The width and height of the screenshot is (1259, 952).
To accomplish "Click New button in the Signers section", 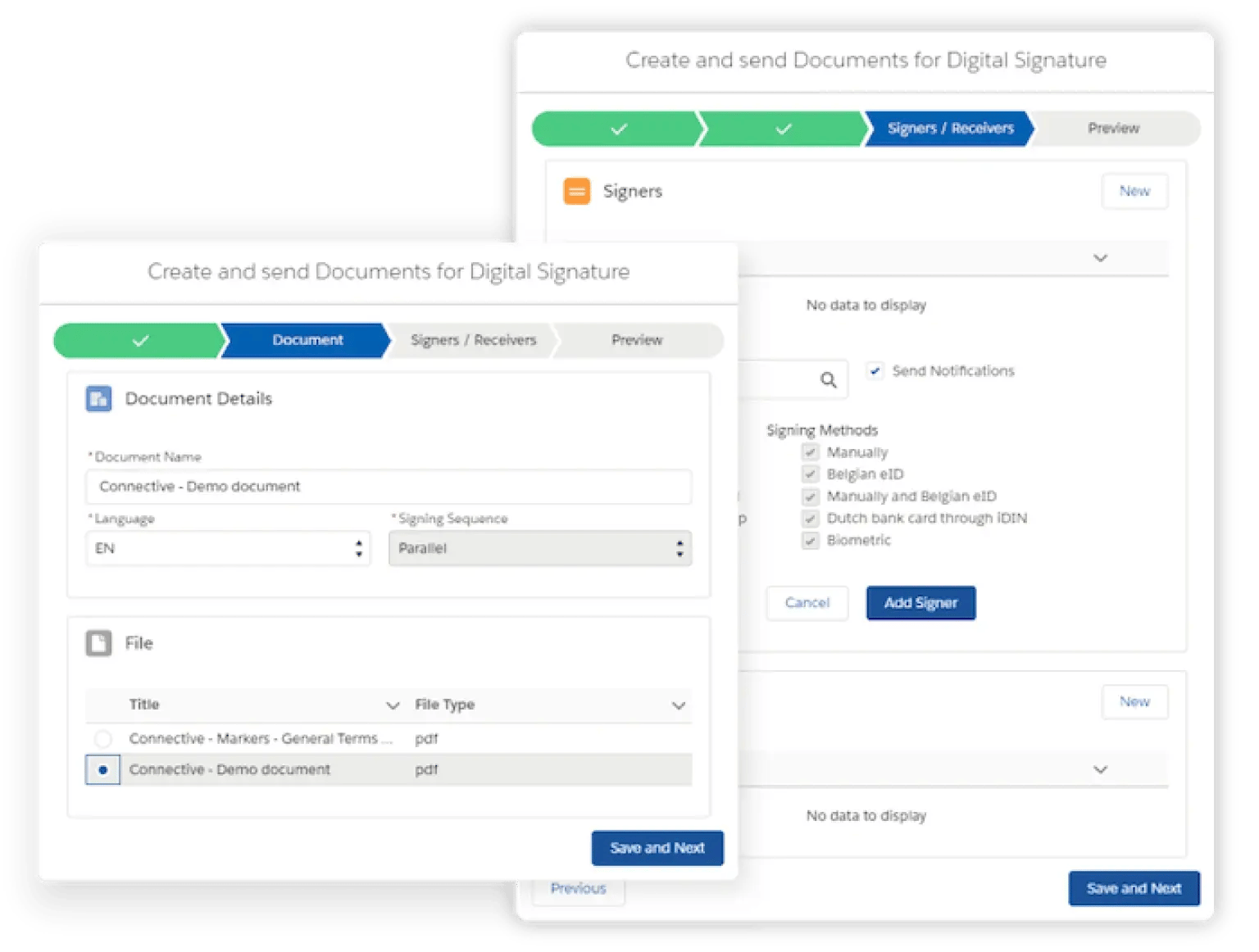I will click(x=1134, y=192).
